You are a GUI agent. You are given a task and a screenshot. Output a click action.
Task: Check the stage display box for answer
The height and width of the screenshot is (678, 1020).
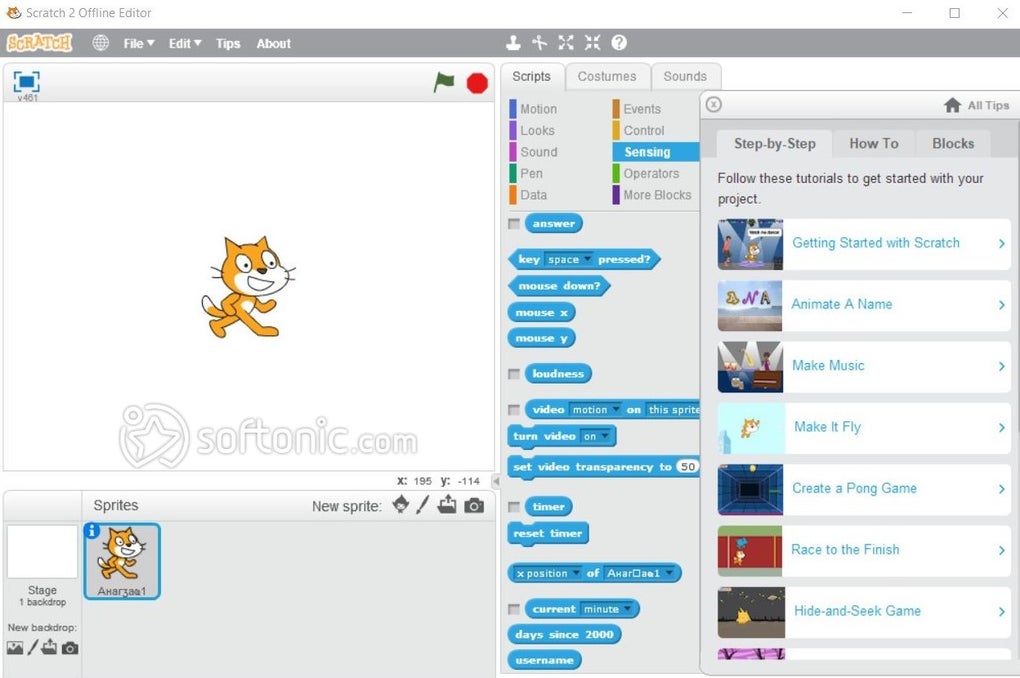[514, 223]
